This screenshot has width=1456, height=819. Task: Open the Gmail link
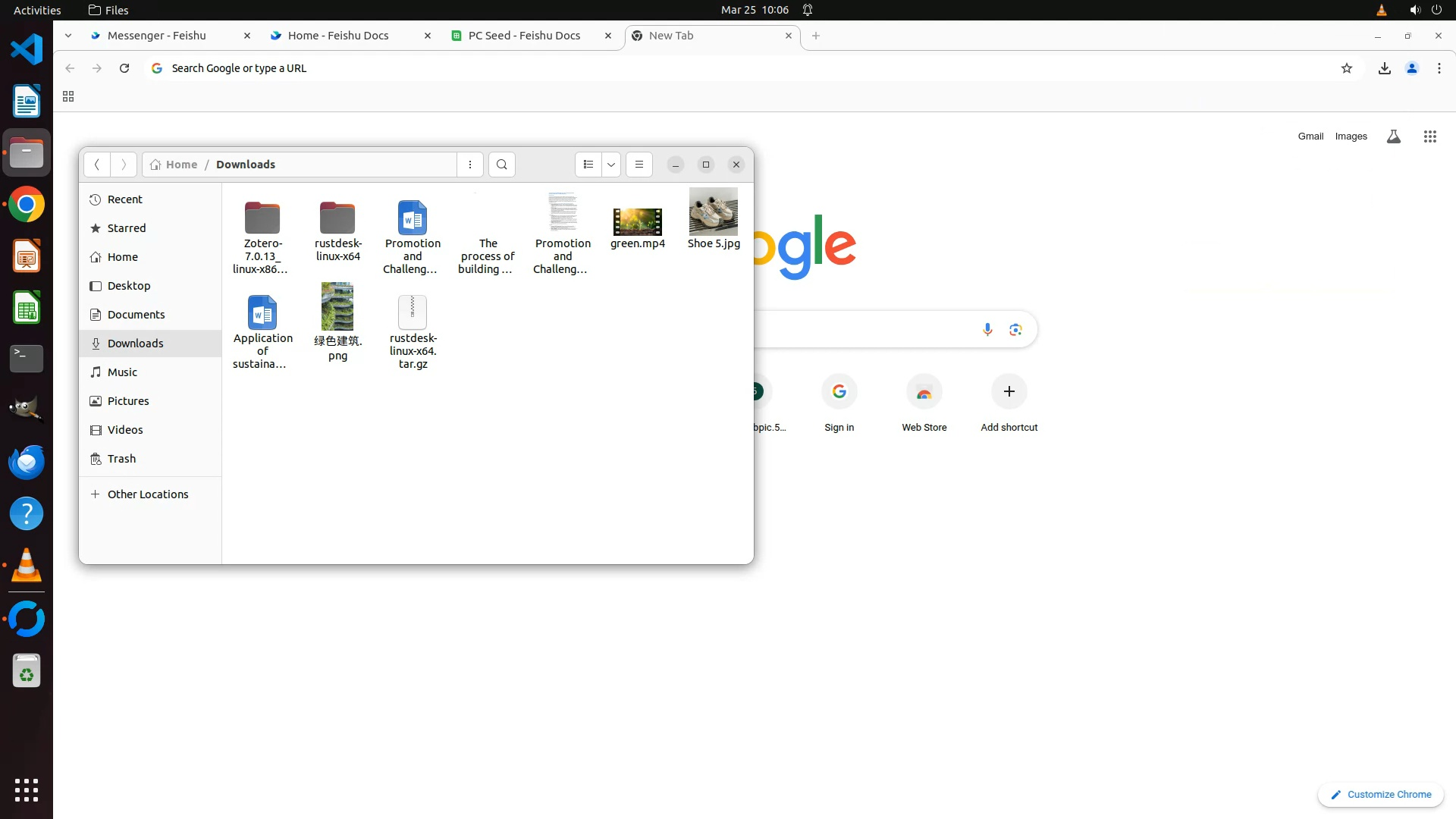tap(1310, 136)
